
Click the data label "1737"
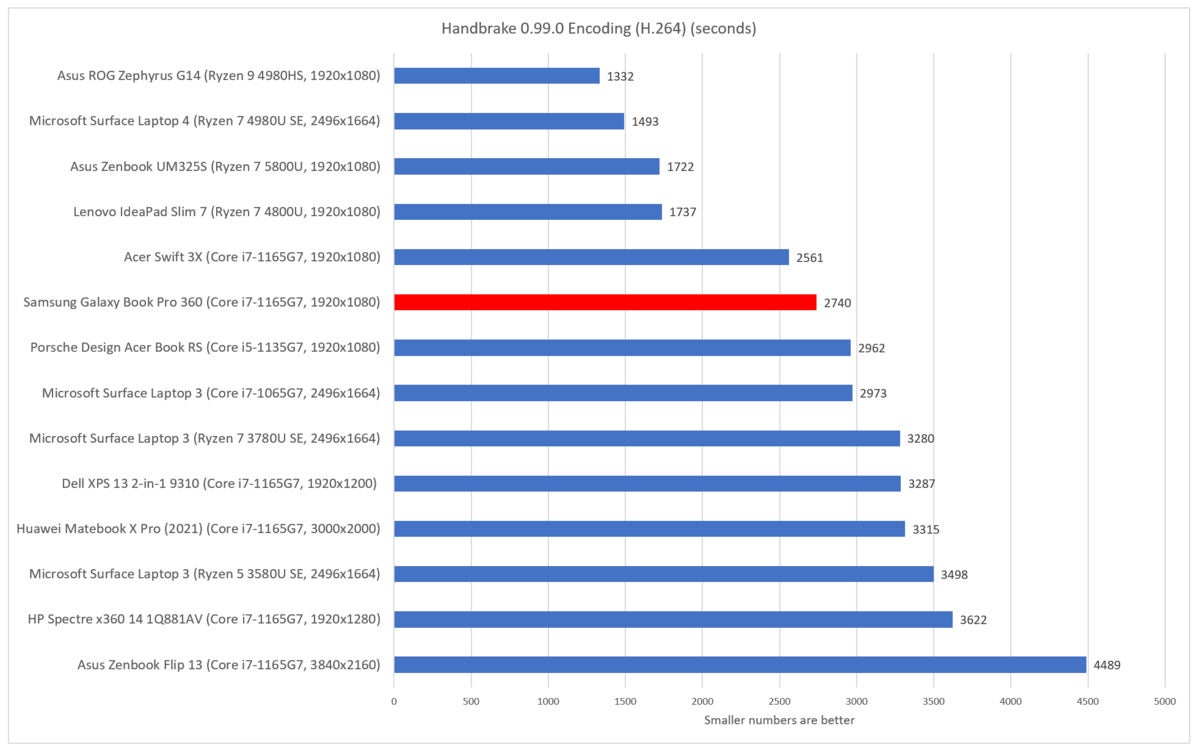tap(682, 213)
